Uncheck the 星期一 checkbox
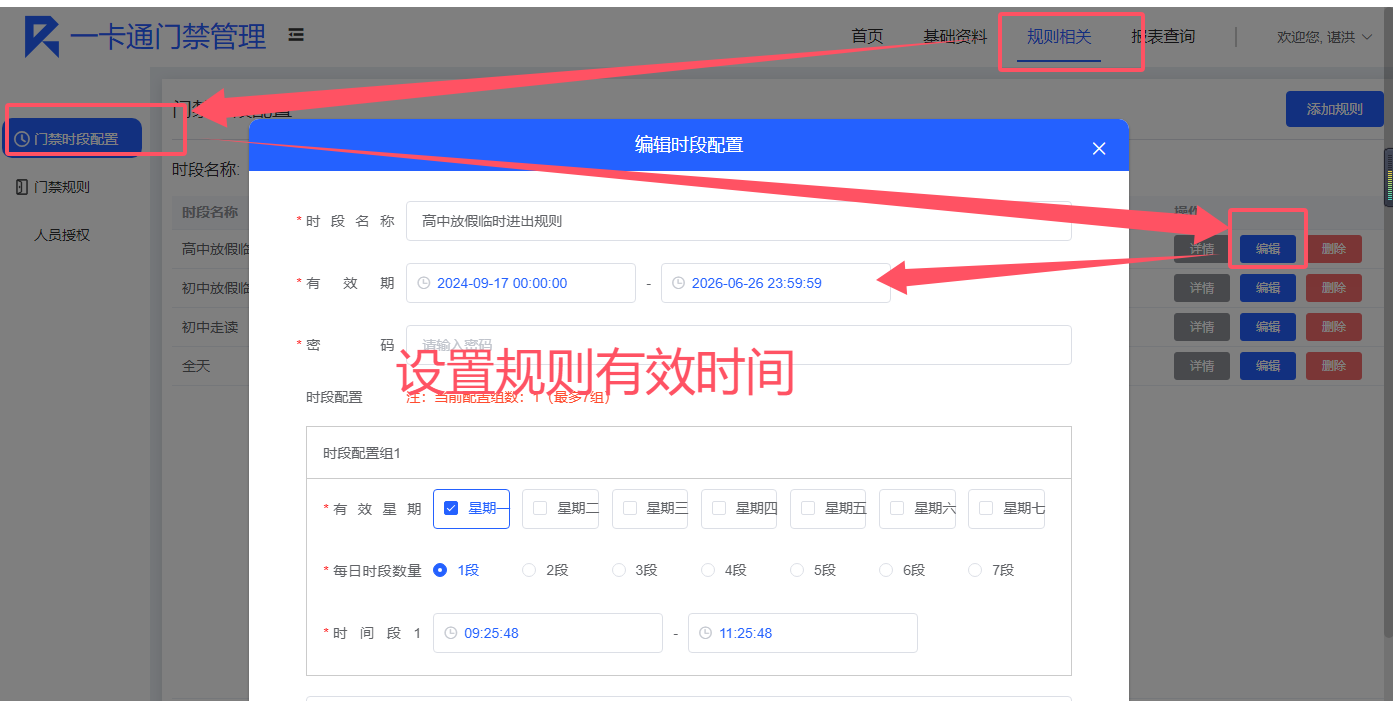The height and width of the screenshot is (701, 1393). 451,508
